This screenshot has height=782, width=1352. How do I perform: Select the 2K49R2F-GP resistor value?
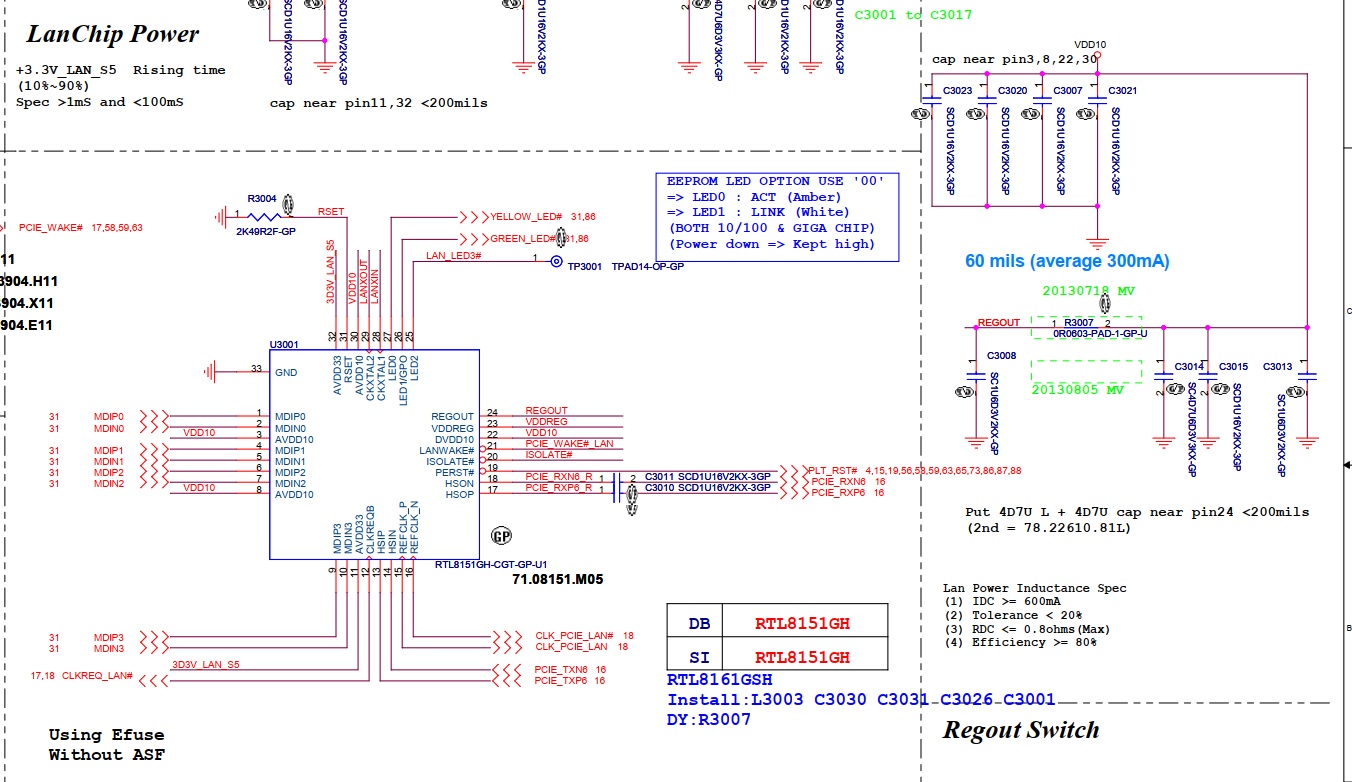265,230
